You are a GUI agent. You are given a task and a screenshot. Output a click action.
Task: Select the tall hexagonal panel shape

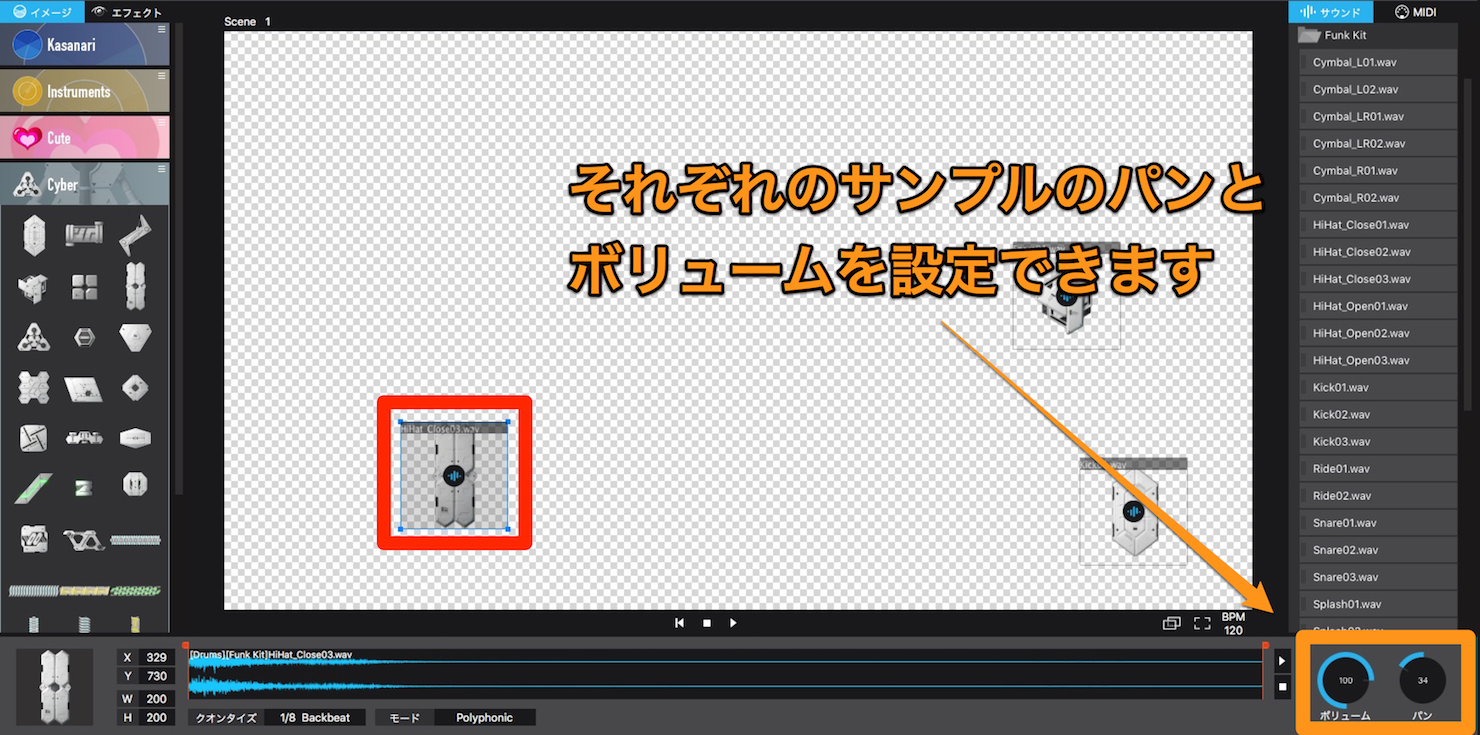coord(34,236)
